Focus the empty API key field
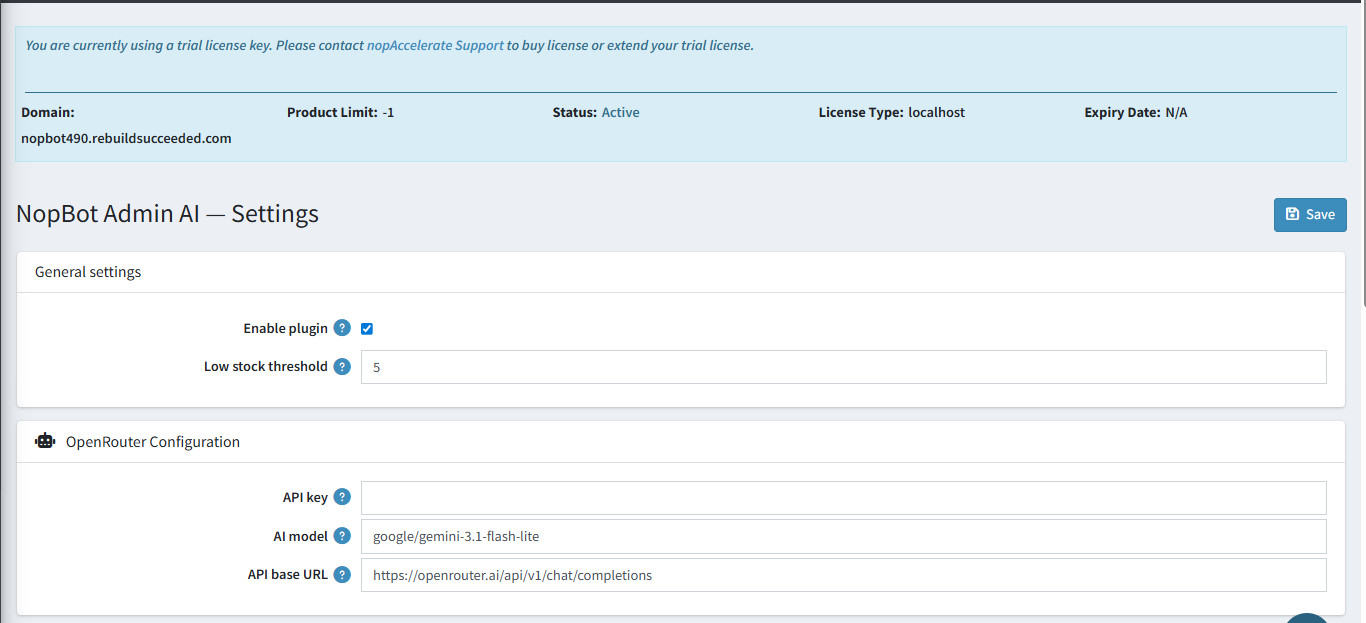Screen dimensions: 1366x623 coord(843,498)
